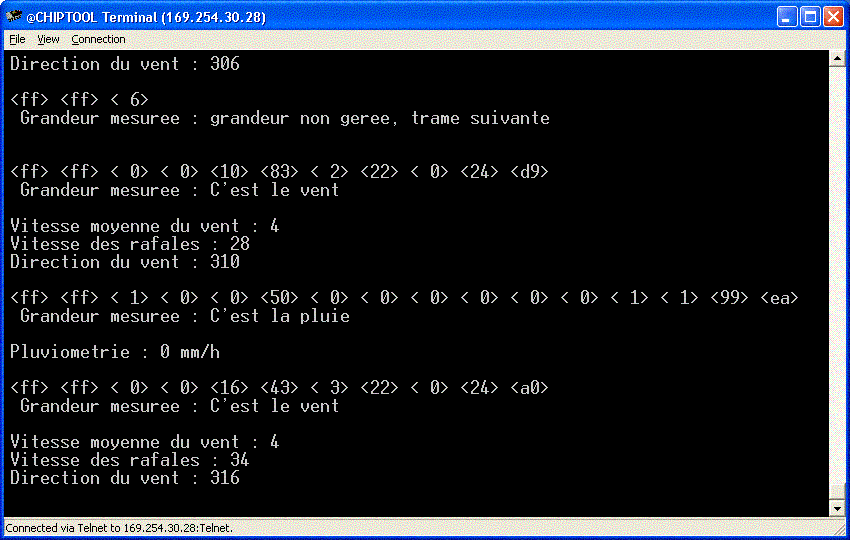
Task: Open the Connection menu
Action: [x=98, y=40]
